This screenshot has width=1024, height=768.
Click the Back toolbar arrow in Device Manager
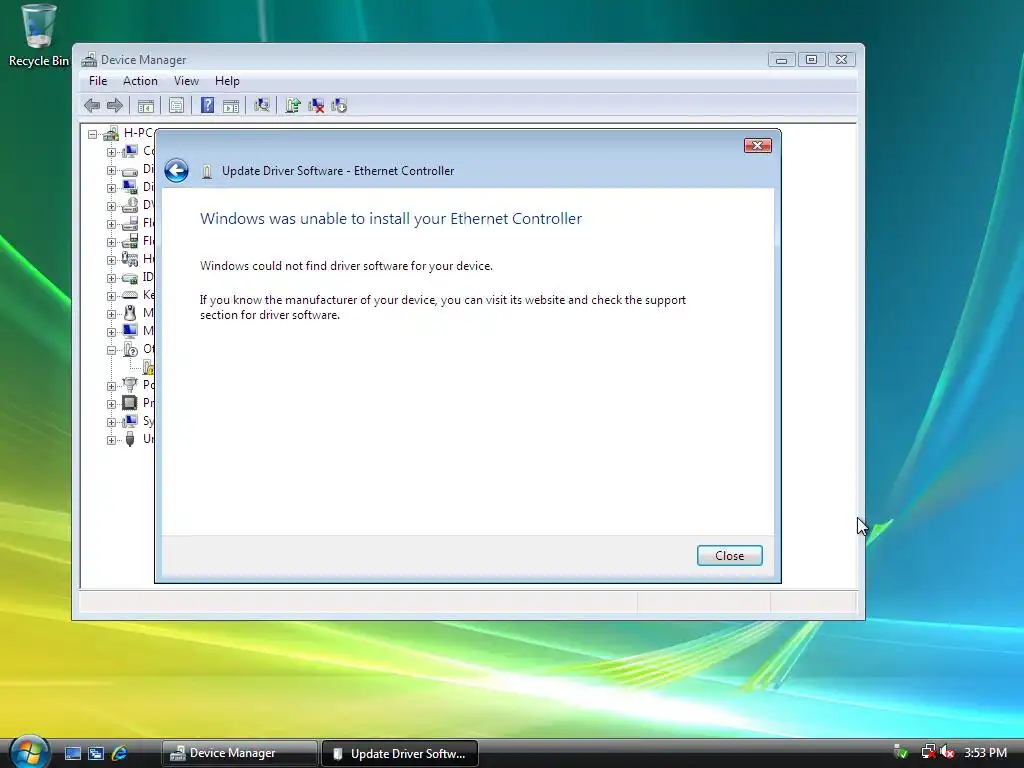click(92, 105)
